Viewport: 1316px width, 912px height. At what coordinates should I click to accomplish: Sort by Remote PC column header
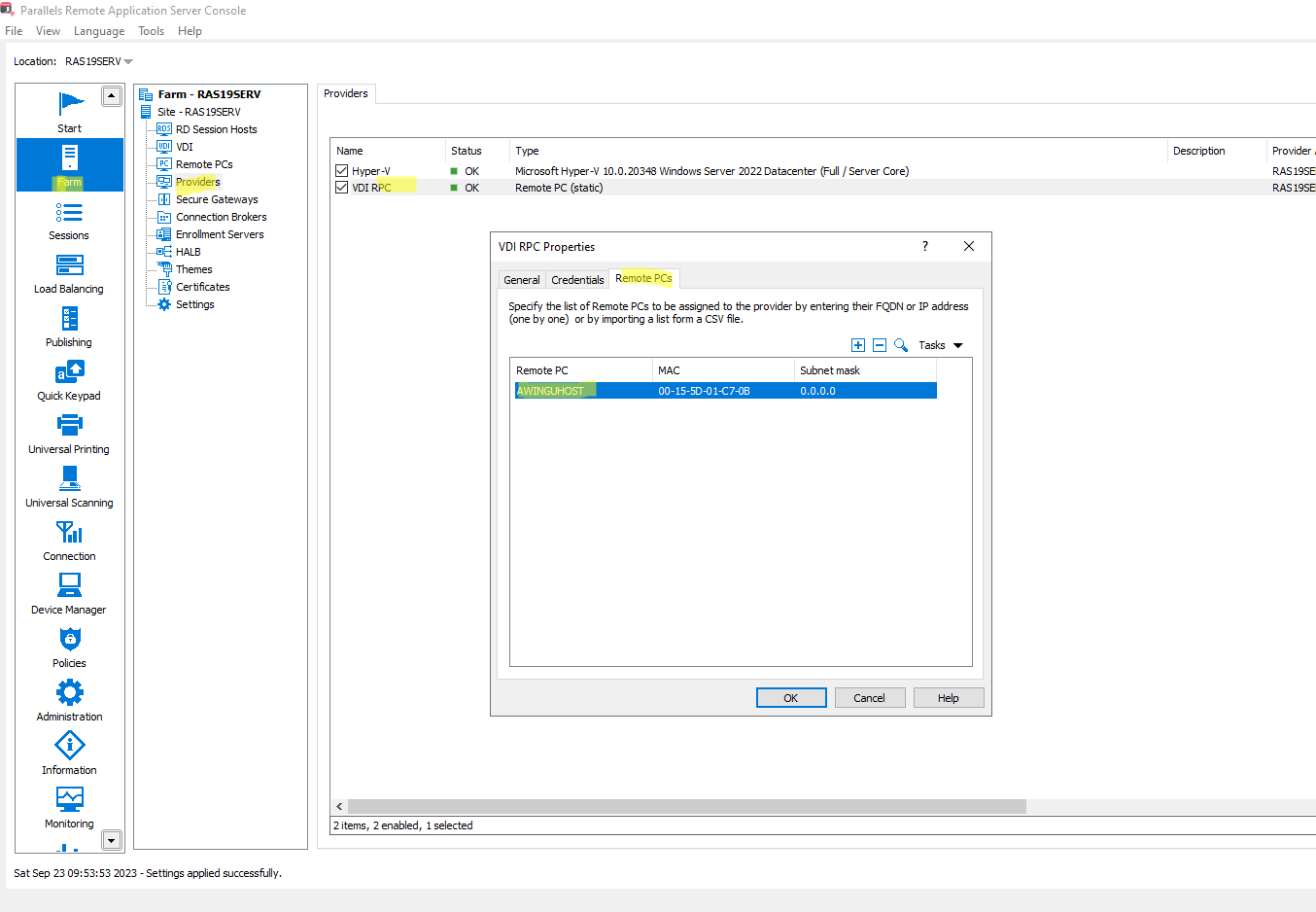(x=580, y=370)
